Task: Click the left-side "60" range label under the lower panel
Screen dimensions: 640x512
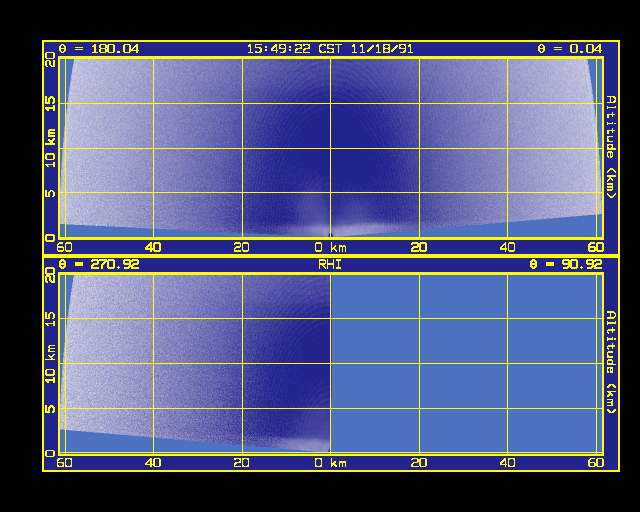Action: tap(64, 463)
